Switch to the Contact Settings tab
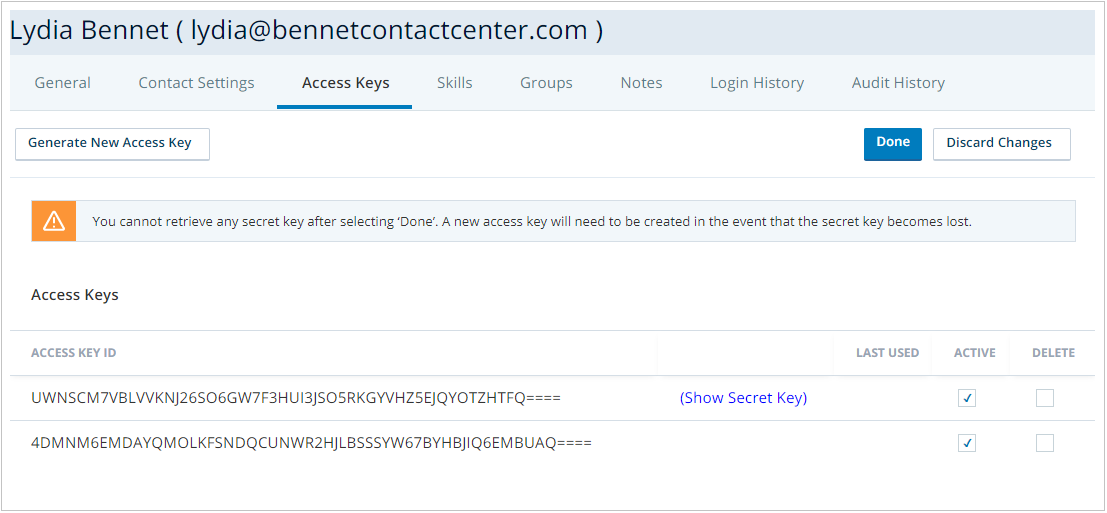Image resolution: width=1107 pixels, height=513 pixels. coord(196,83)
